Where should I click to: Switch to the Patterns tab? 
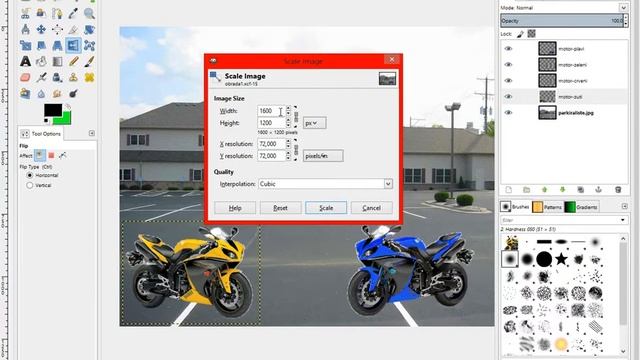(x=547, y=207)
